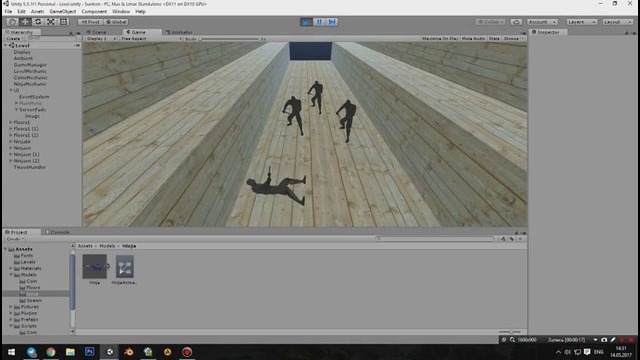Image resolution: width=640 pixels, height=360 pixels.
Task: Click the red recorder taskbar icon
Action: (187, 352)
